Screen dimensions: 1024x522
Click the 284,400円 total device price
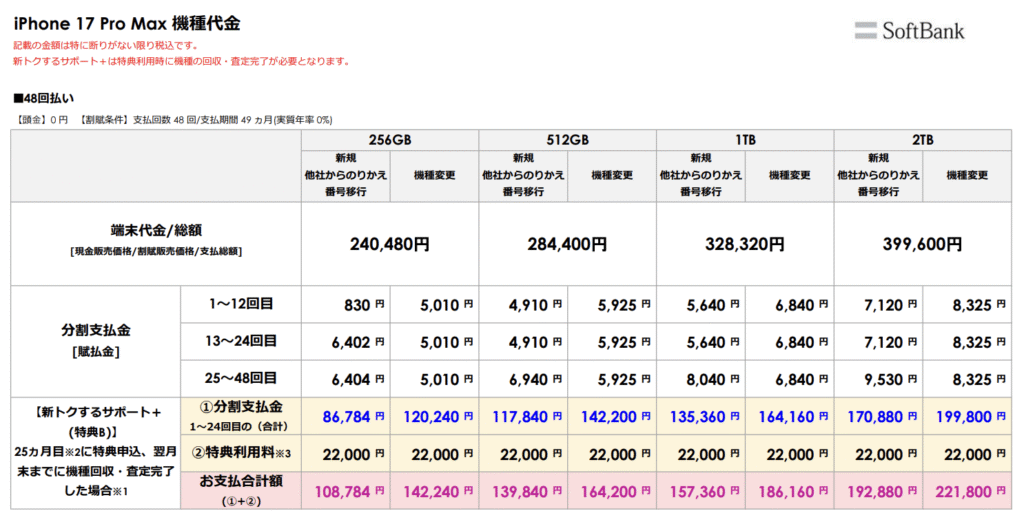tap(567, 243)
